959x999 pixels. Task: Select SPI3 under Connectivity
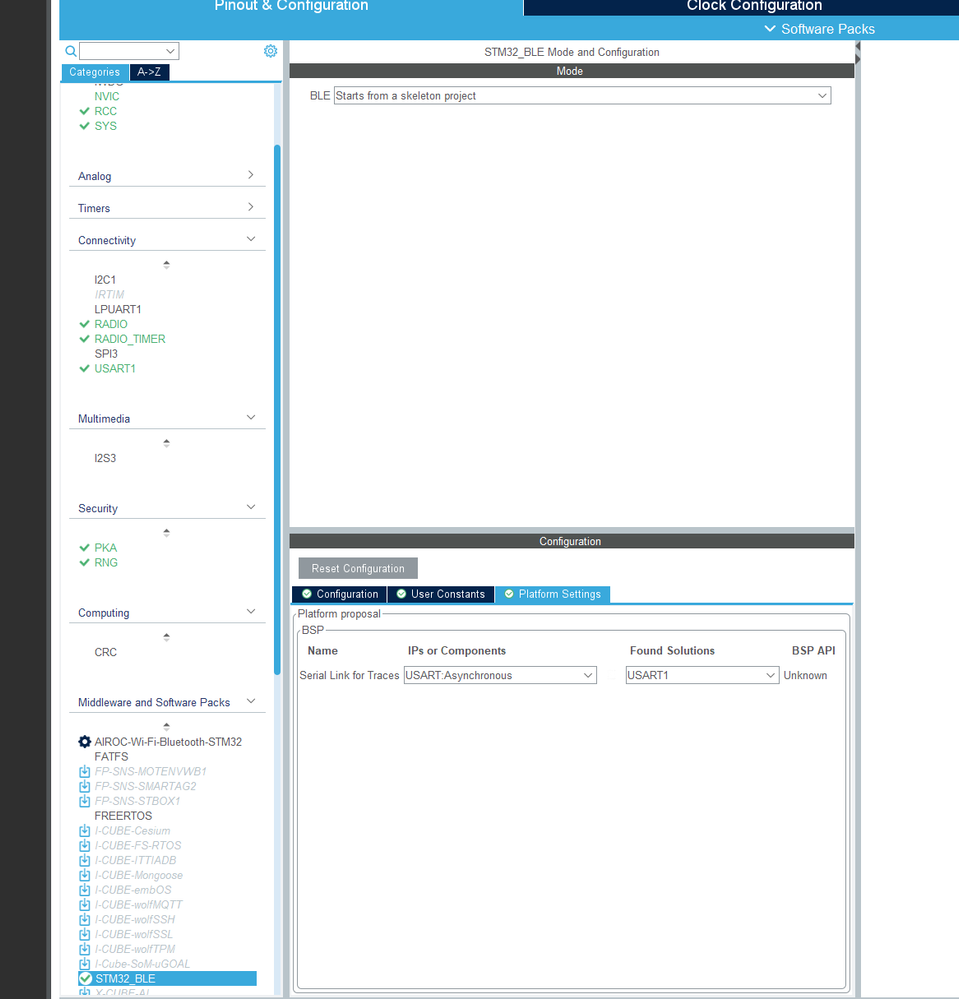click(106, 354)
